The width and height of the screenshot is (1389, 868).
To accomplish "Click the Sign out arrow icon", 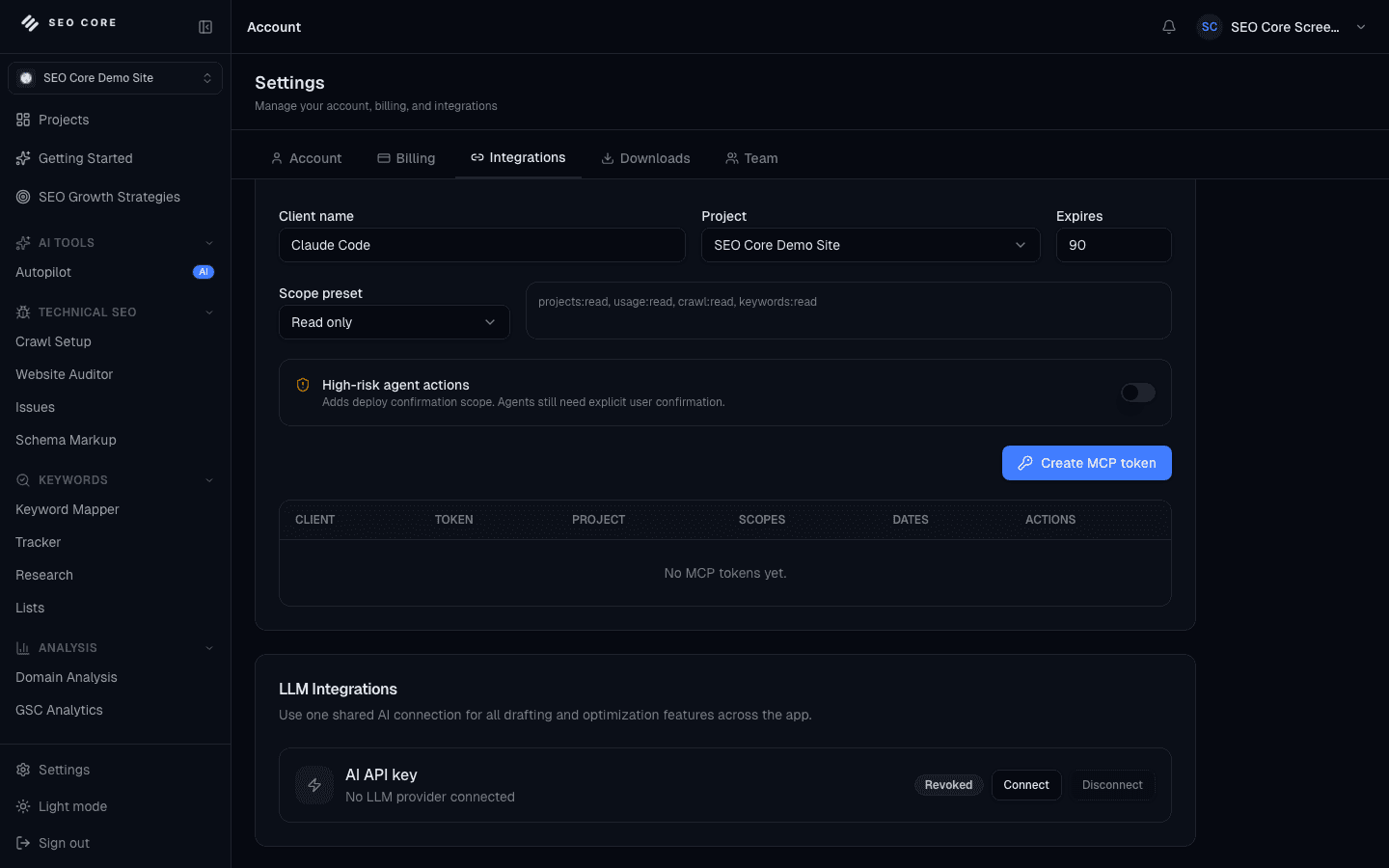I will [x=23, y=843].
